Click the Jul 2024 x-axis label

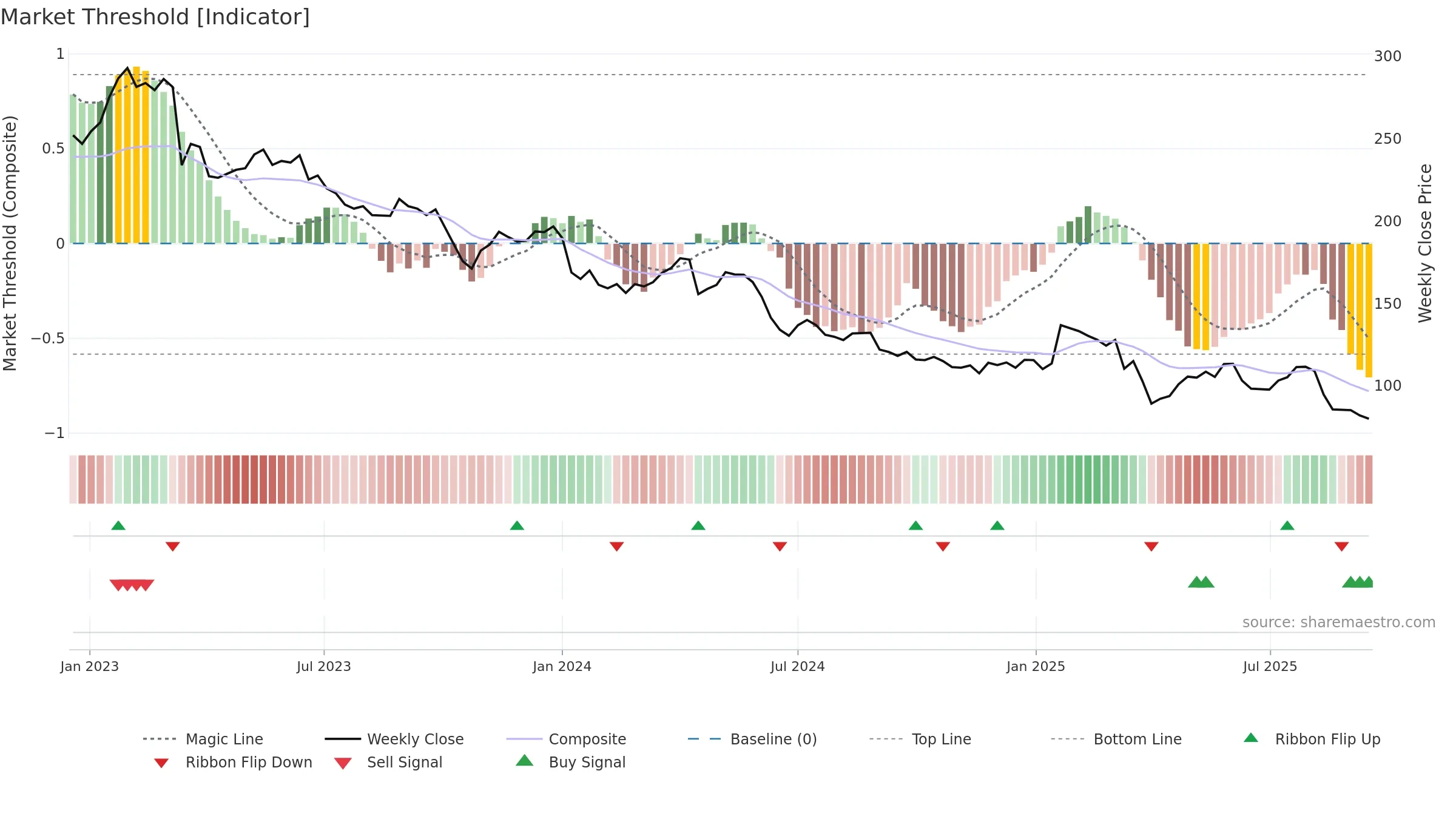click(798, 666)
